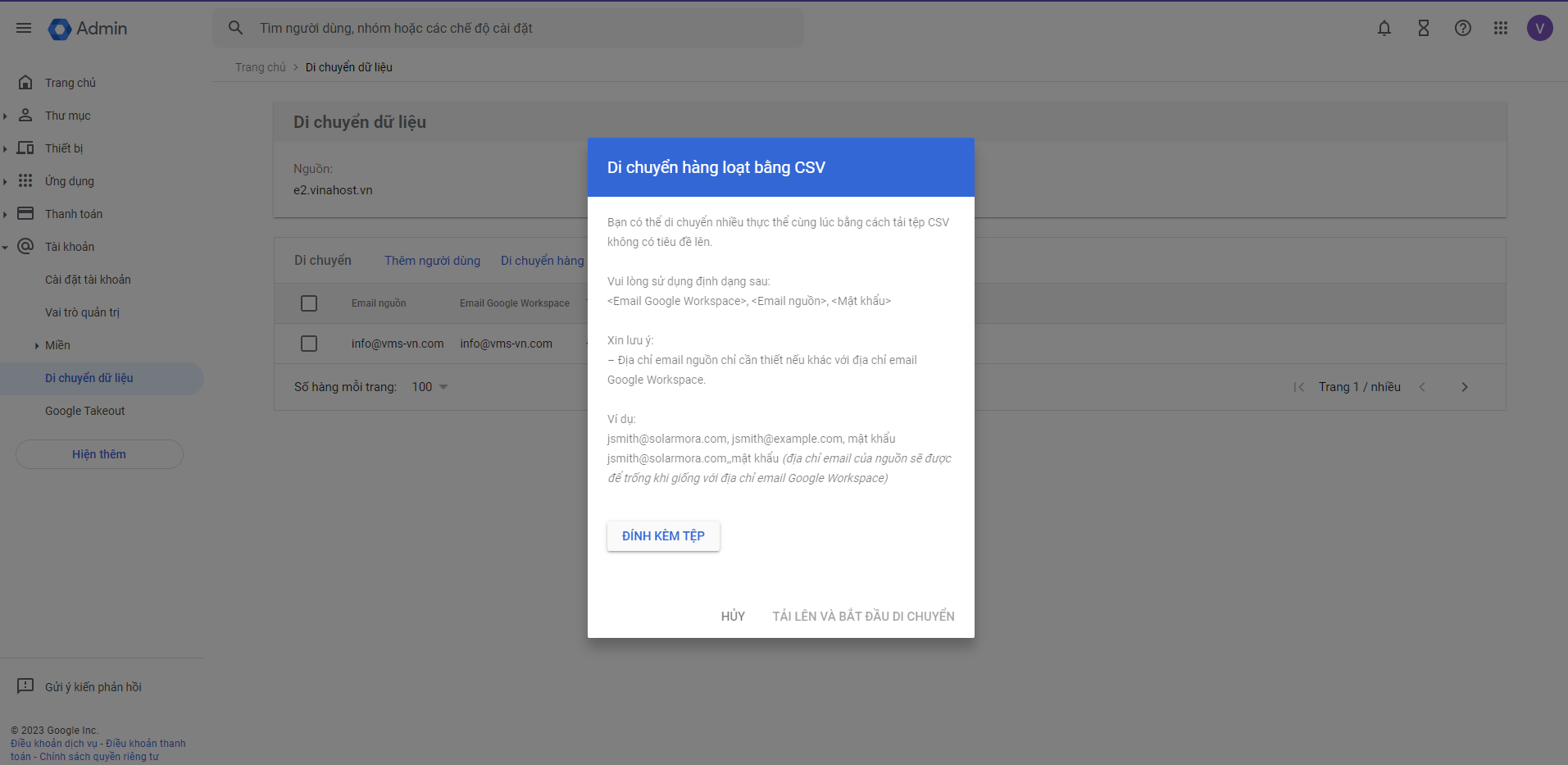
Task: Click the notifications bell icon
Action: pyautogui.click(x=1384, y=28)
